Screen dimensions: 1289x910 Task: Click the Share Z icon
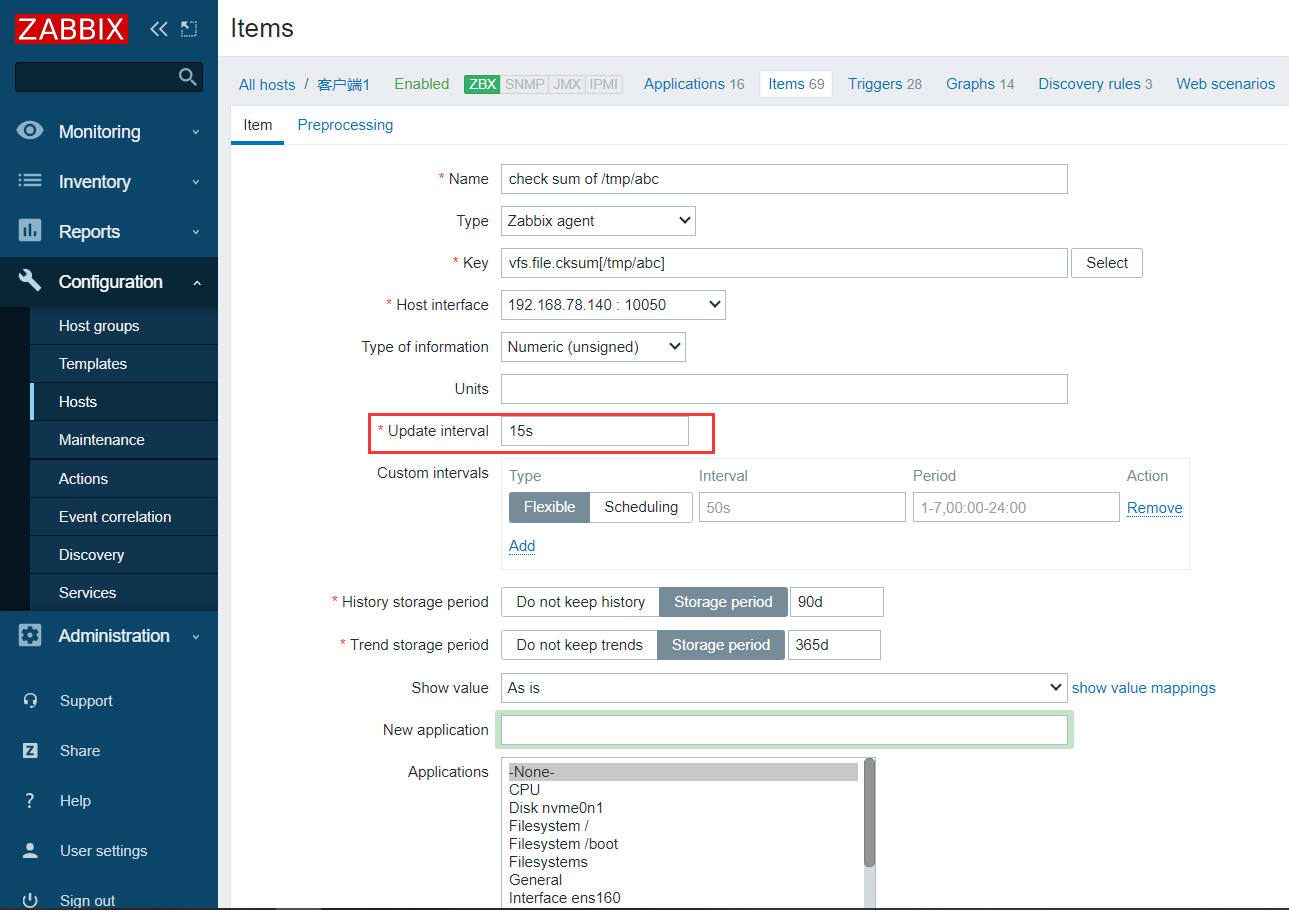[30, 751]
